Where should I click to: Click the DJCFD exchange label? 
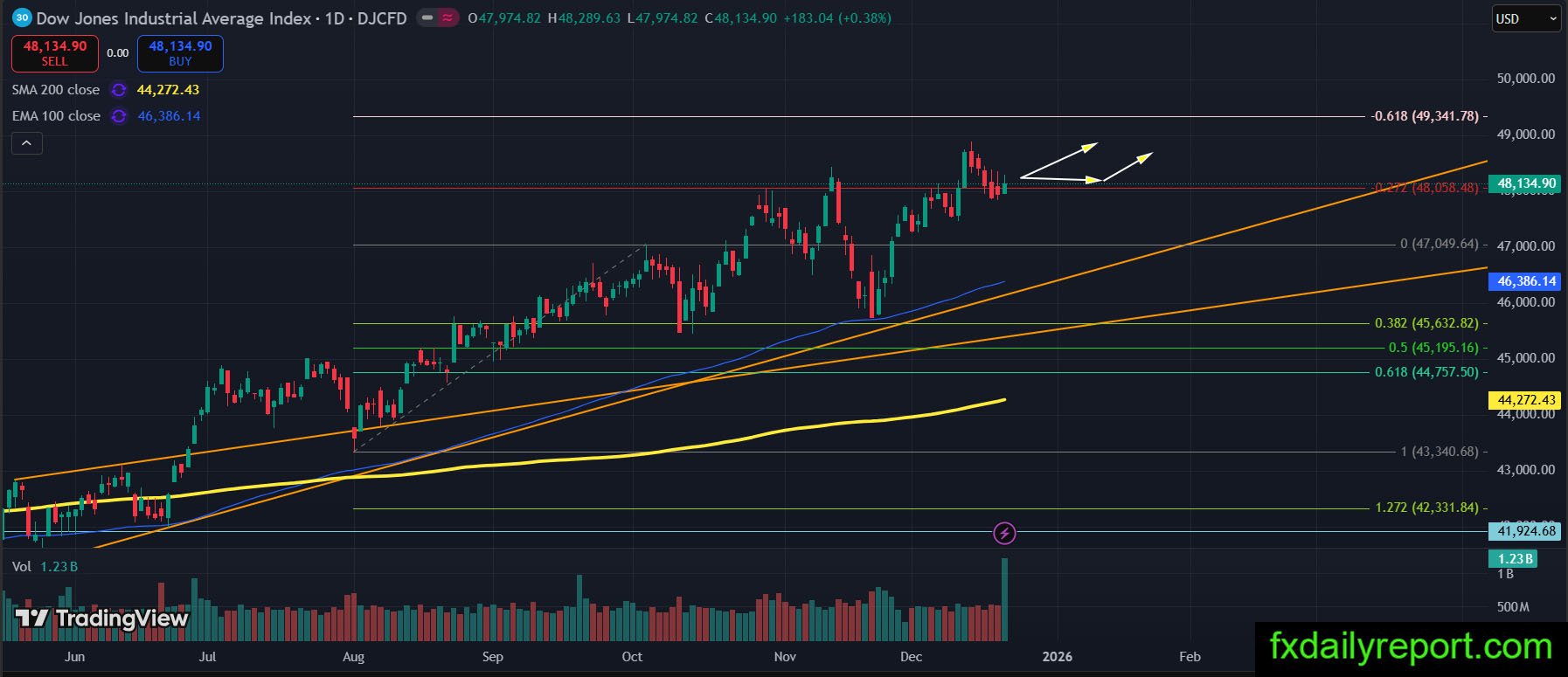click(382, 17)
